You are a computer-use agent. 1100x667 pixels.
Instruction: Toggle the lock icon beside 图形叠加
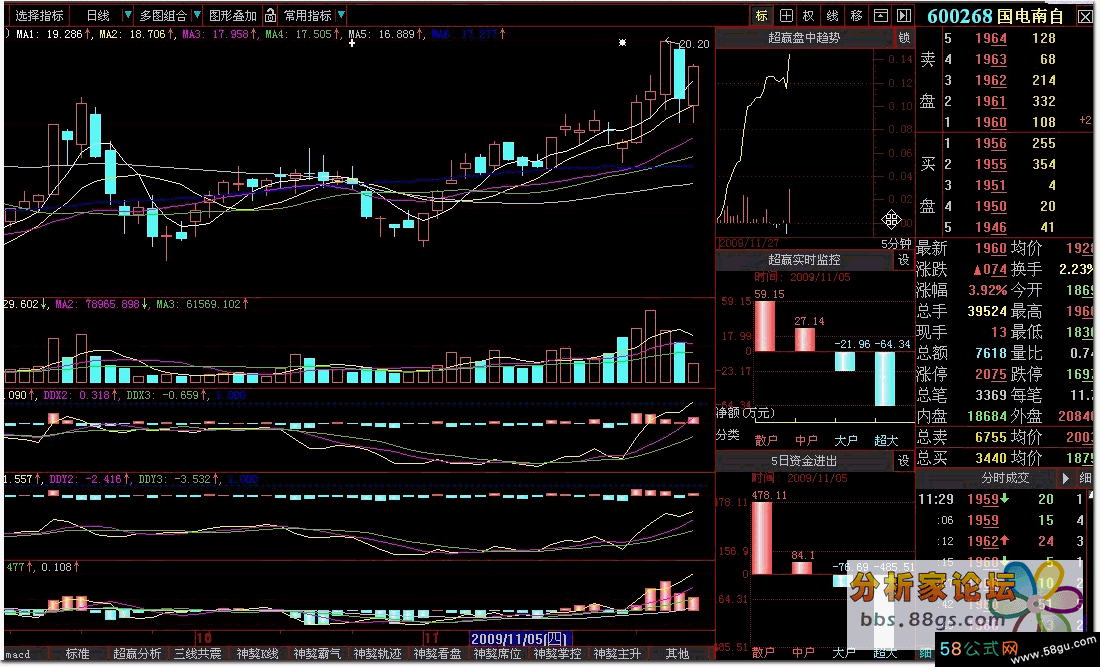(x=270, y=15)
